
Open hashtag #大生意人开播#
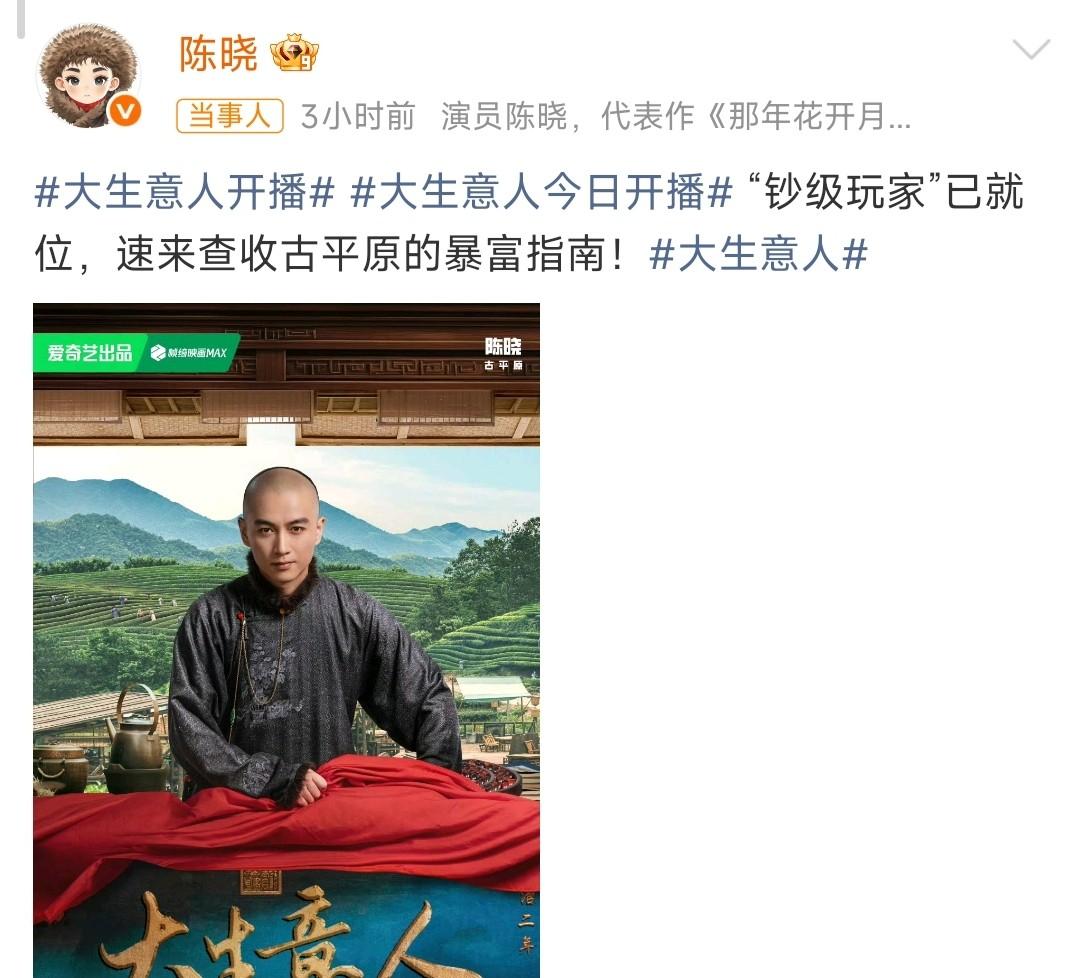185,192
